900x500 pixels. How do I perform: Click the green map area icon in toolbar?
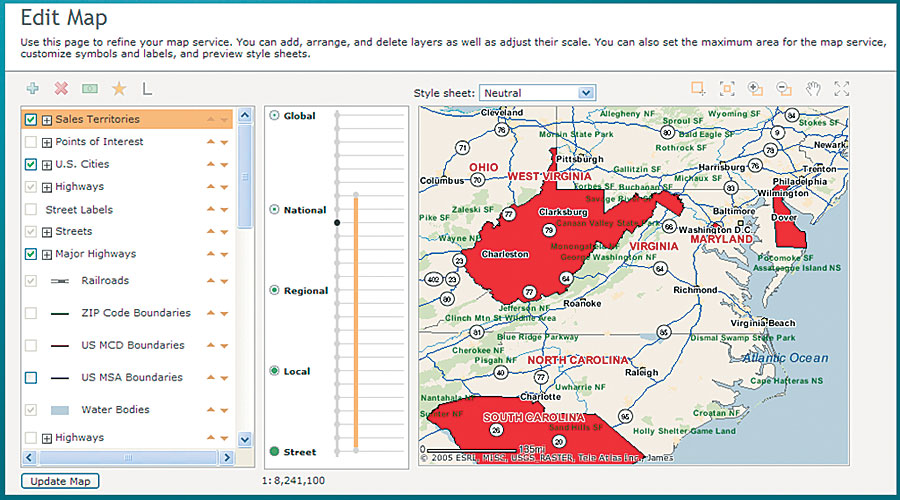[x=90, y=88]
